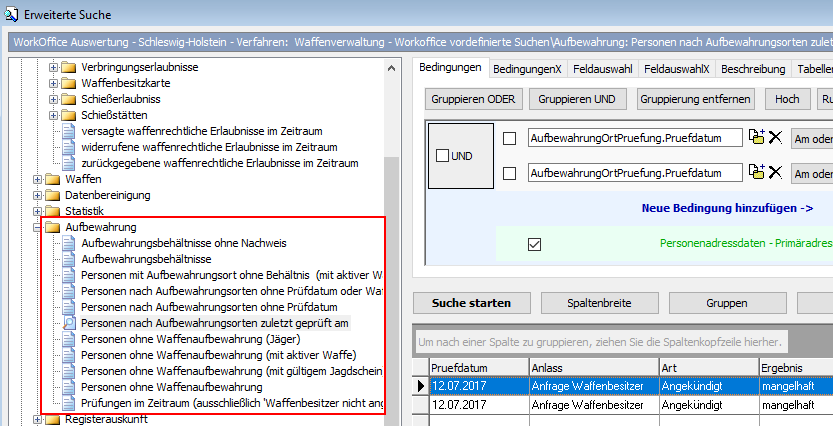Expand the Waffen folder in the tree
The height and width of the screenshot is (426, 833).
[x=37, y=179]
